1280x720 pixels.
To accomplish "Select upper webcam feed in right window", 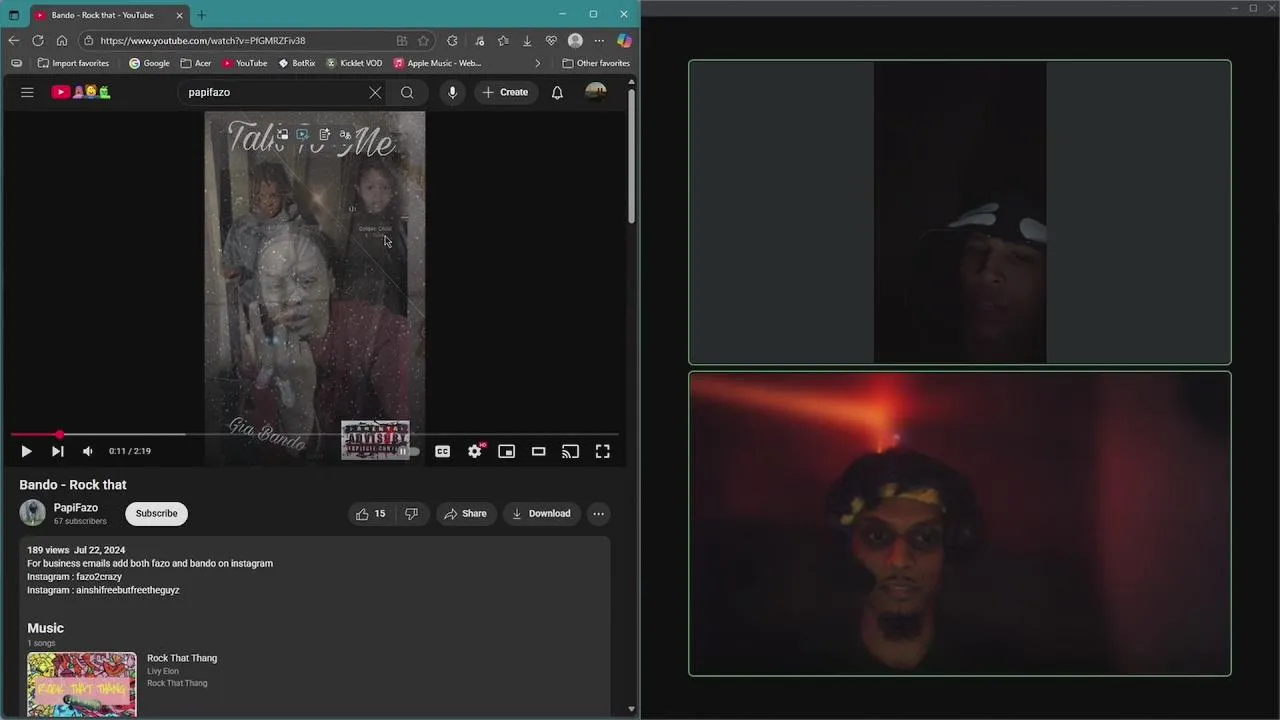I will point(960,213).
